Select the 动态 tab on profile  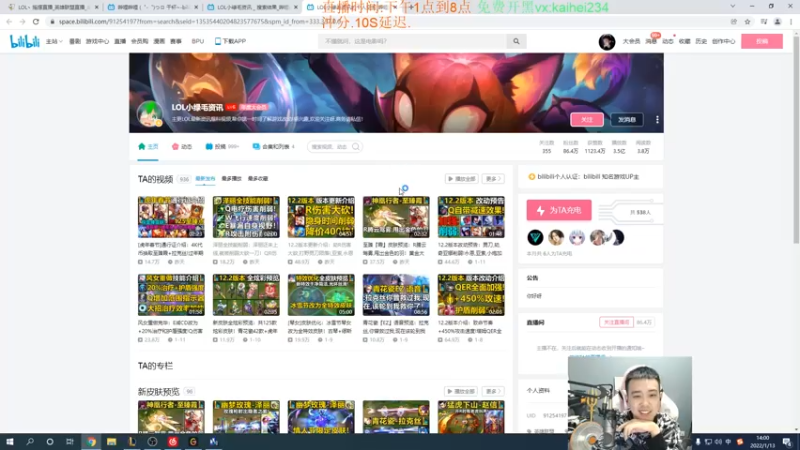coord(182,146)
